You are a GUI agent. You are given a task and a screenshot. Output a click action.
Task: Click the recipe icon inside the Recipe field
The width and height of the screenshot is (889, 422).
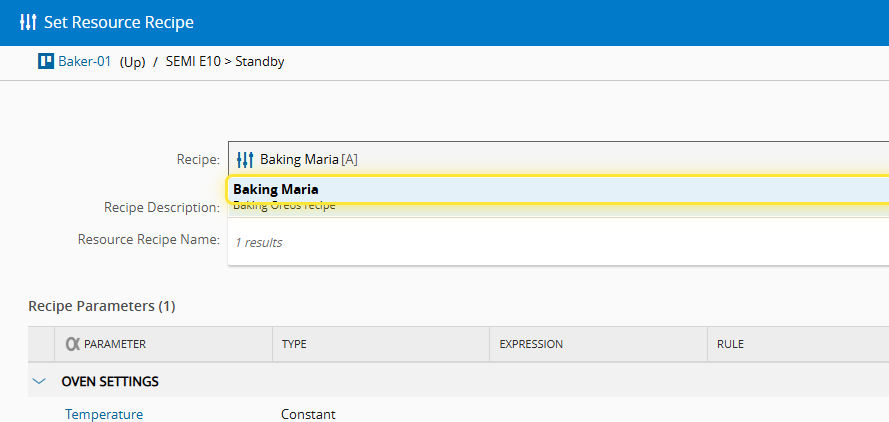point(245,159)
